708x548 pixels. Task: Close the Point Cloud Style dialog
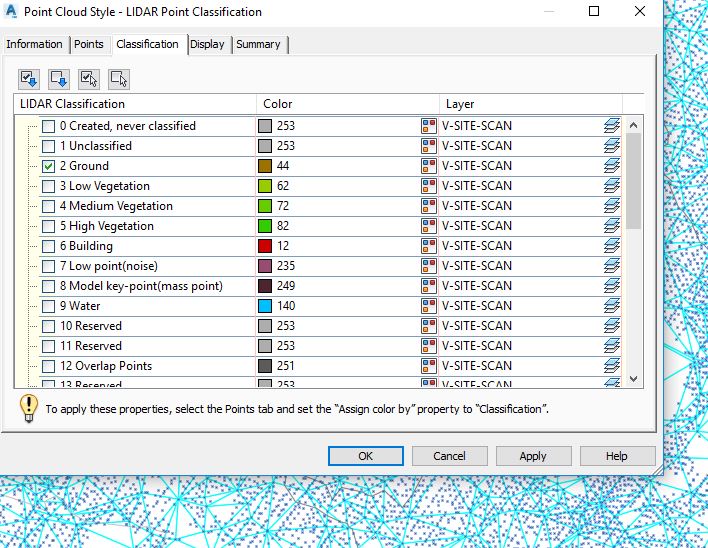pos(640,11)
